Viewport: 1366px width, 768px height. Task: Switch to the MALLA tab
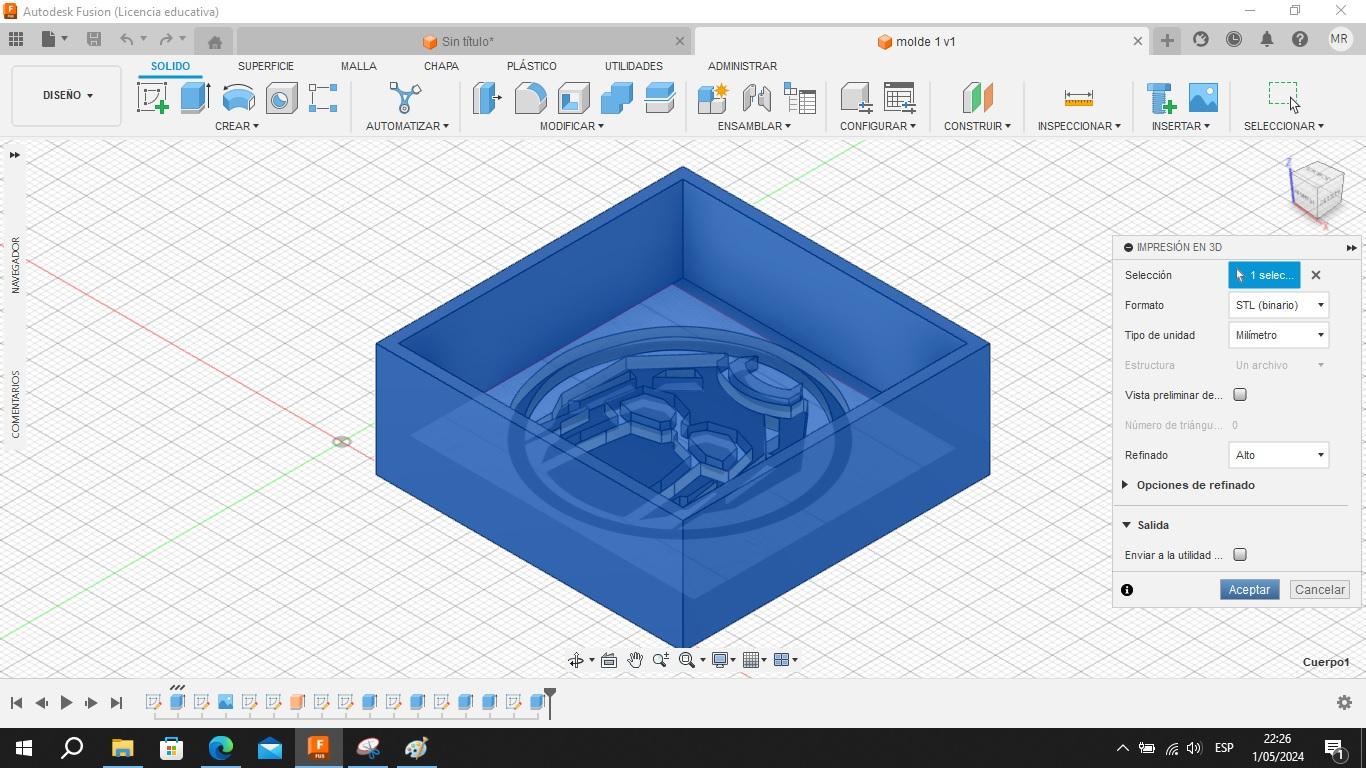(358, 66)
